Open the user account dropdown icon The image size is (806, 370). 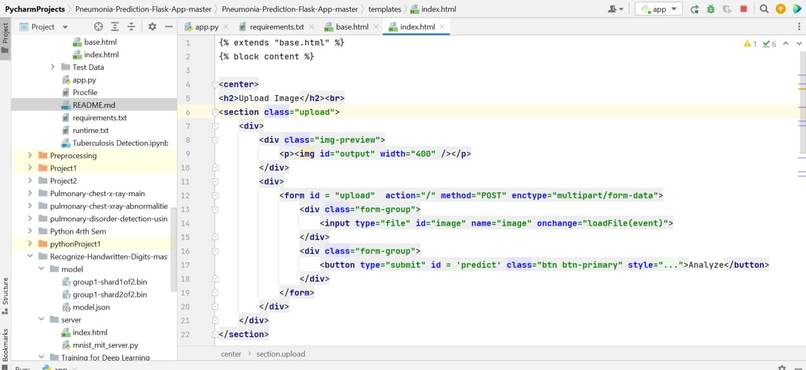615,9
